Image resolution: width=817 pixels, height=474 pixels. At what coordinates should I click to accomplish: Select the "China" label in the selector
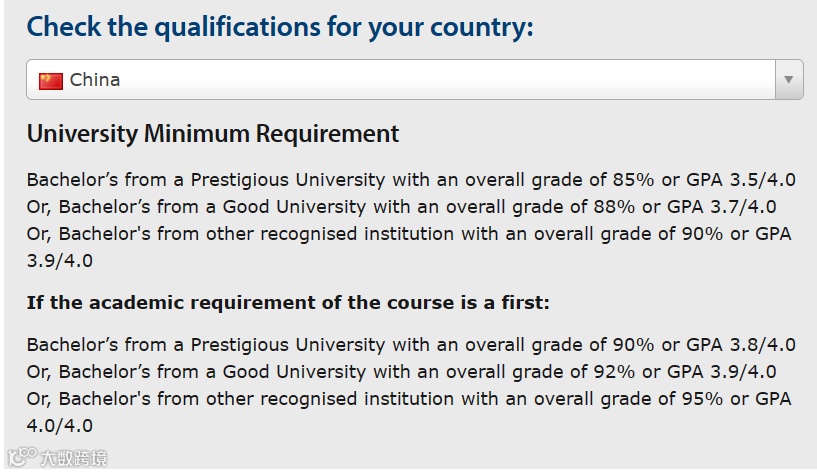click(95, 80)
